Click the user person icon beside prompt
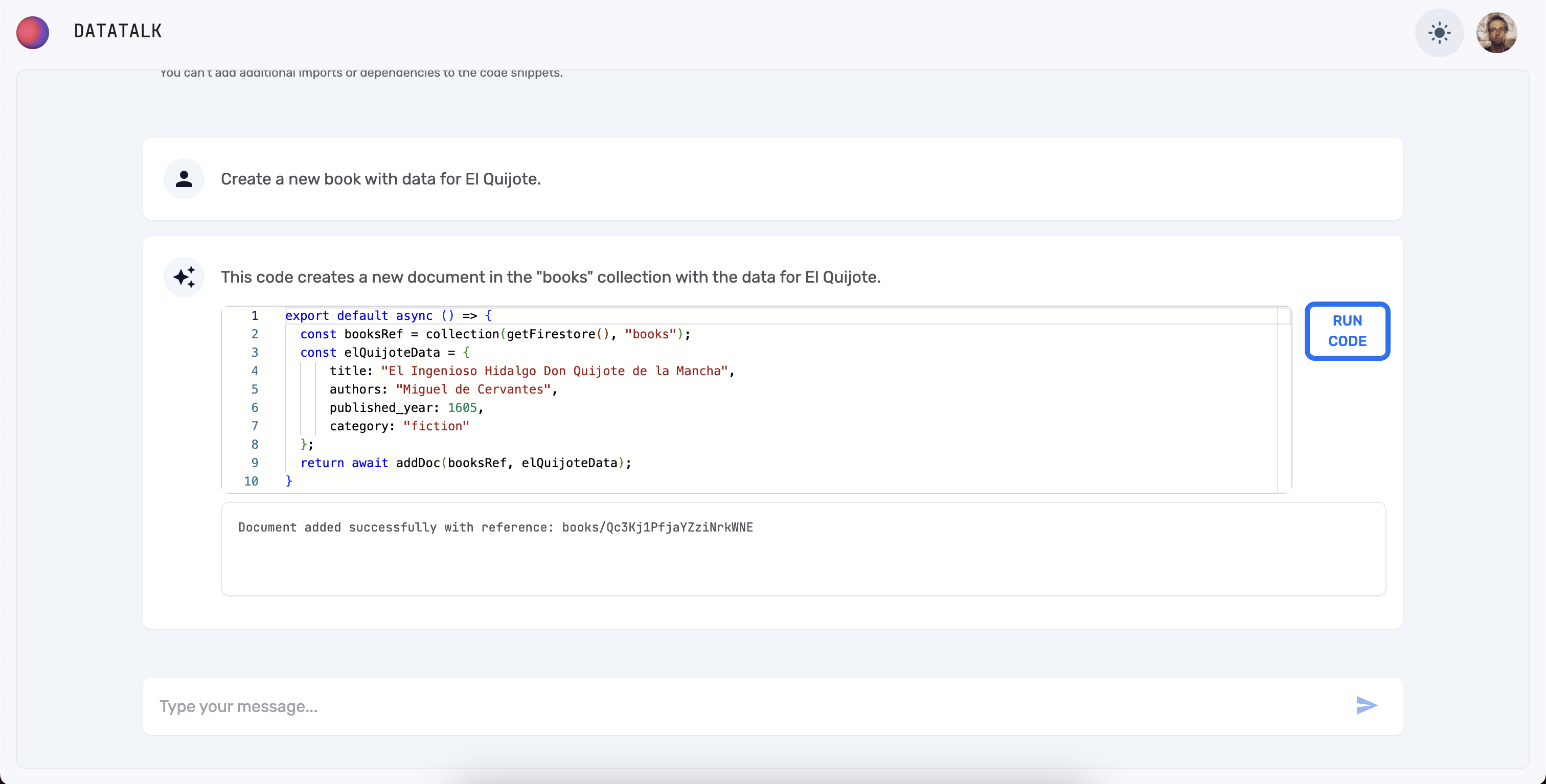 [x=184, y=179]
